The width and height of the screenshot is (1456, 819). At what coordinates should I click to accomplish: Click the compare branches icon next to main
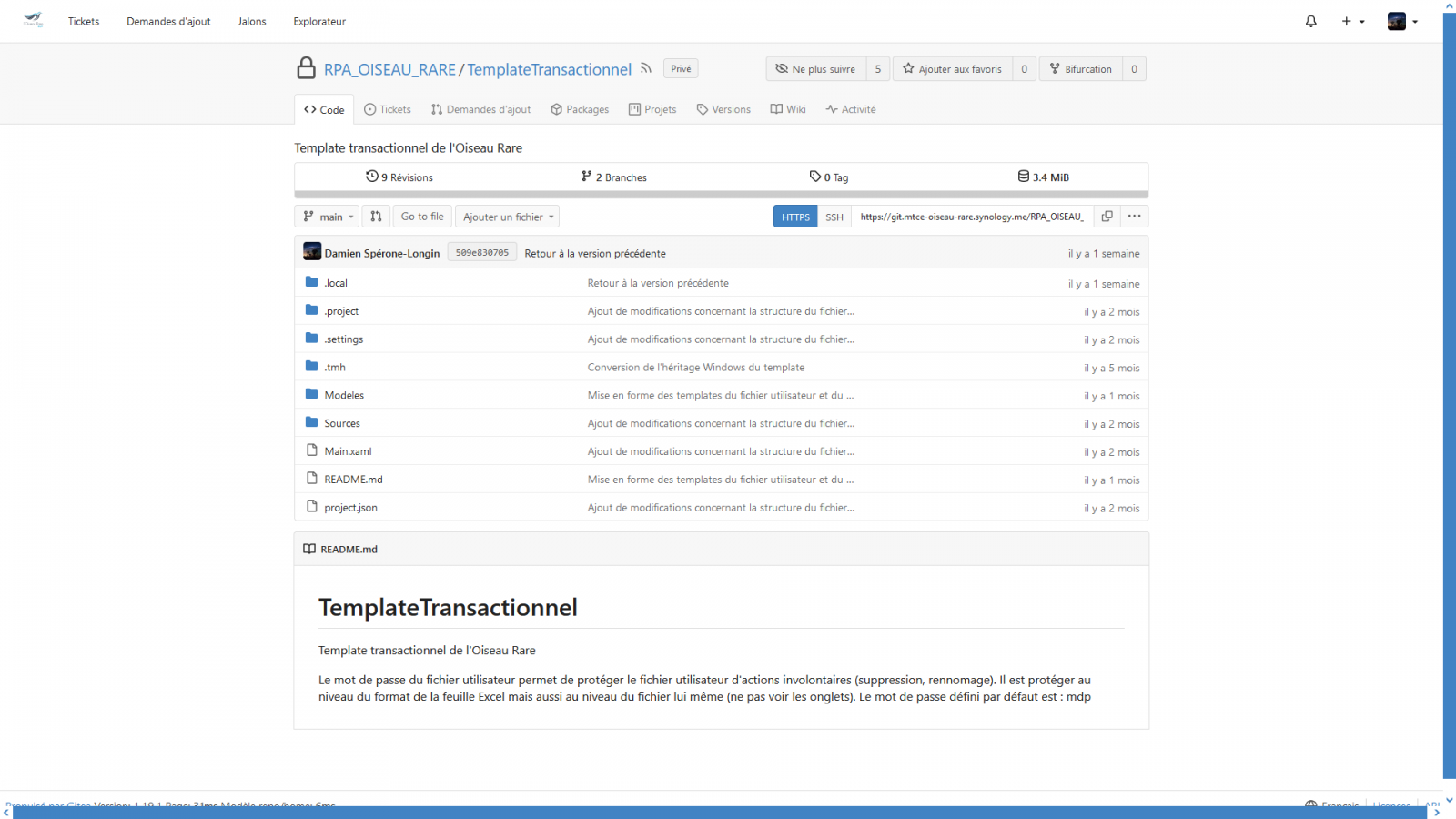376,217
